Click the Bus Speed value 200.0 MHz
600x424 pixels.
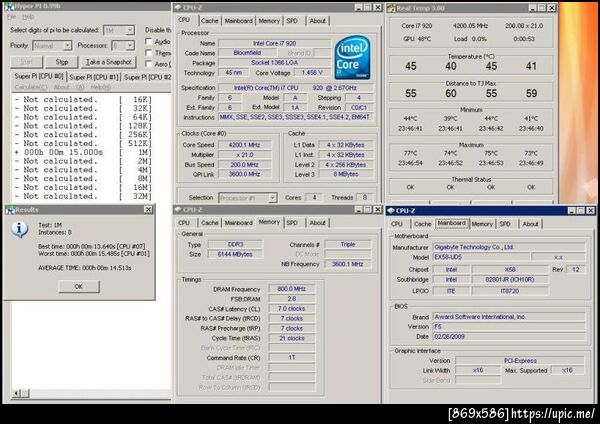[x=244, y=165]
